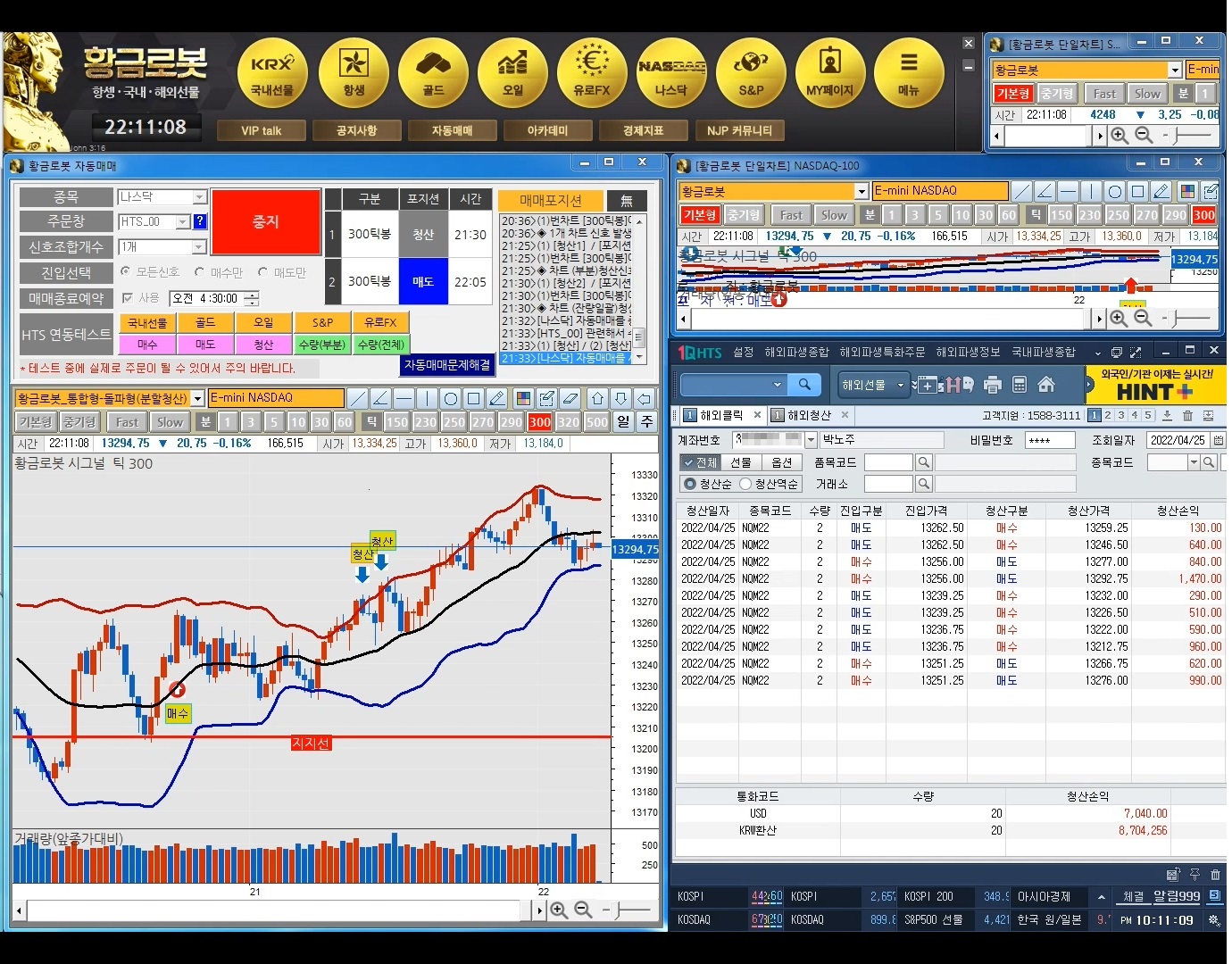Screen dimensions: 1232x964
Task: Click the 300 tick button in main chart
Action: (540, 422)
